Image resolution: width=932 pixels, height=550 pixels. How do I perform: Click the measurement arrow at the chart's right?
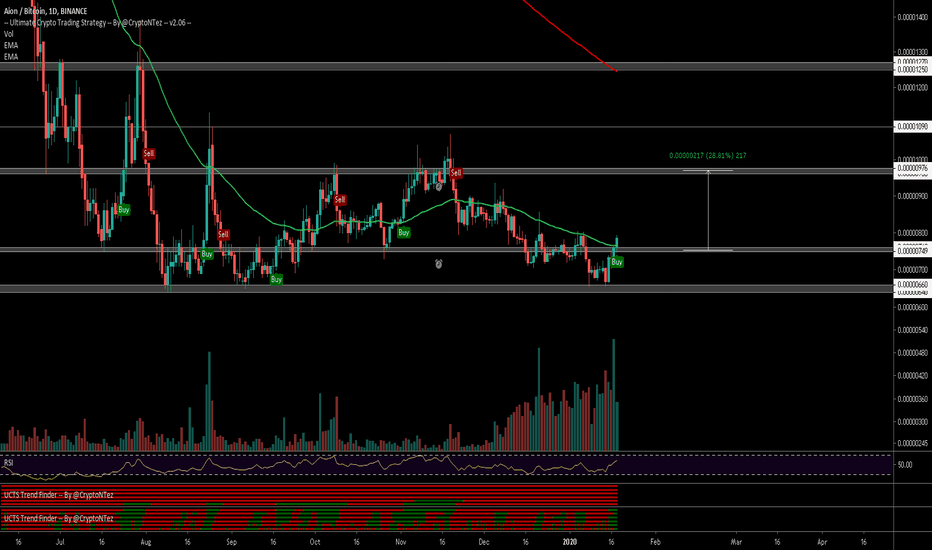708,210
